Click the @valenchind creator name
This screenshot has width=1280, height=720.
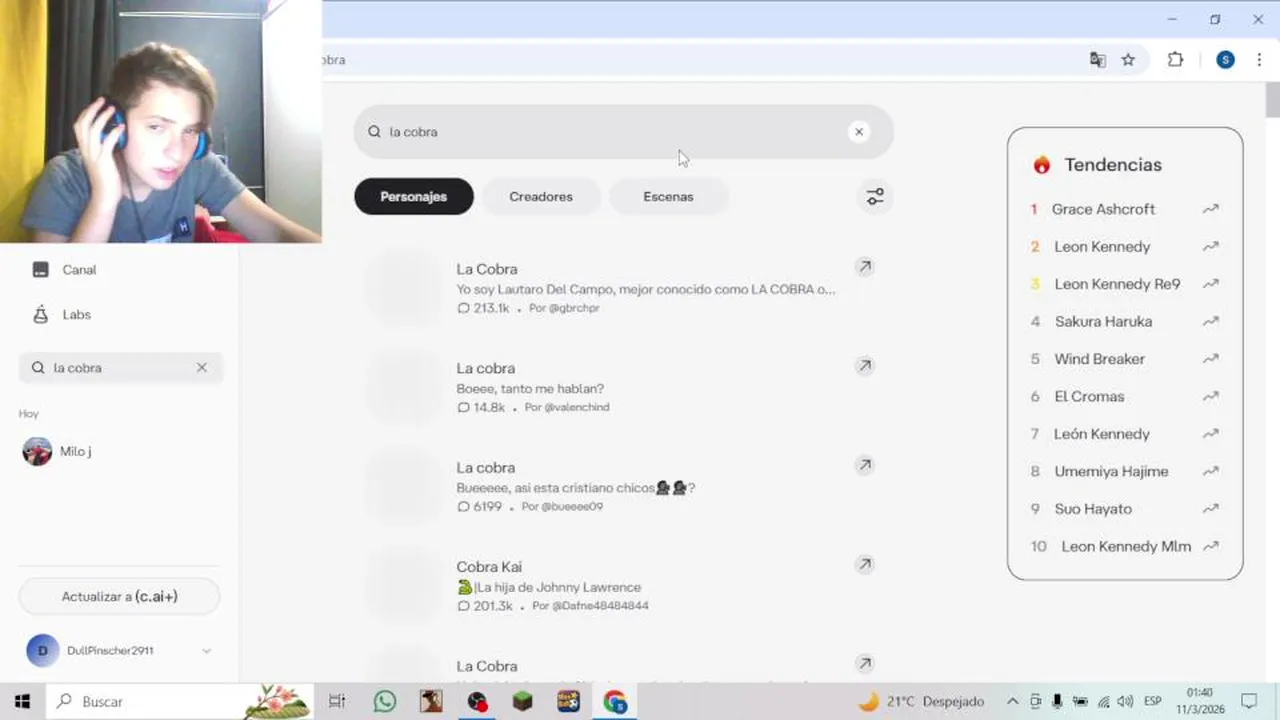click(577, 407)
